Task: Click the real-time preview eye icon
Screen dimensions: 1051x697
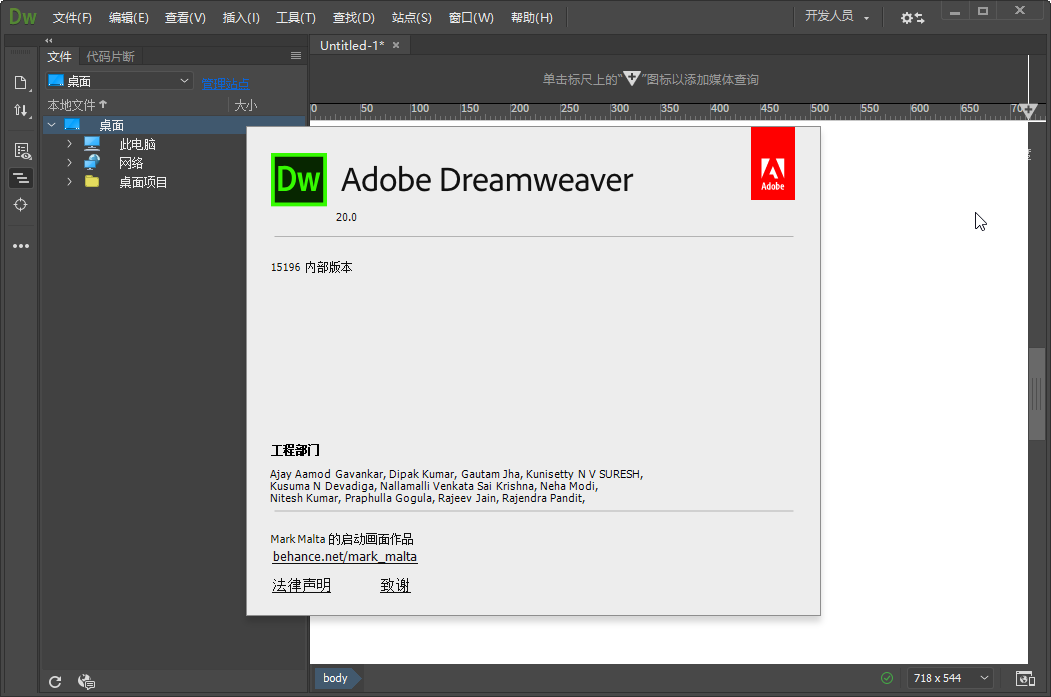Action: [21, 150]
